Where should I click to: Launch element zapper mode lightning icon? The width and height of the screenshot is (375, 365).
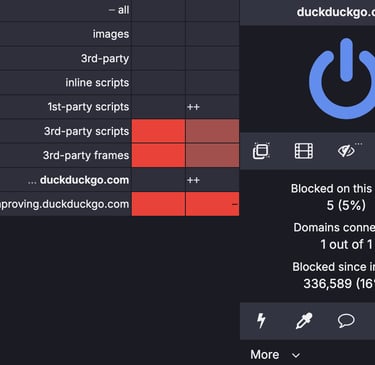point(261,321)
